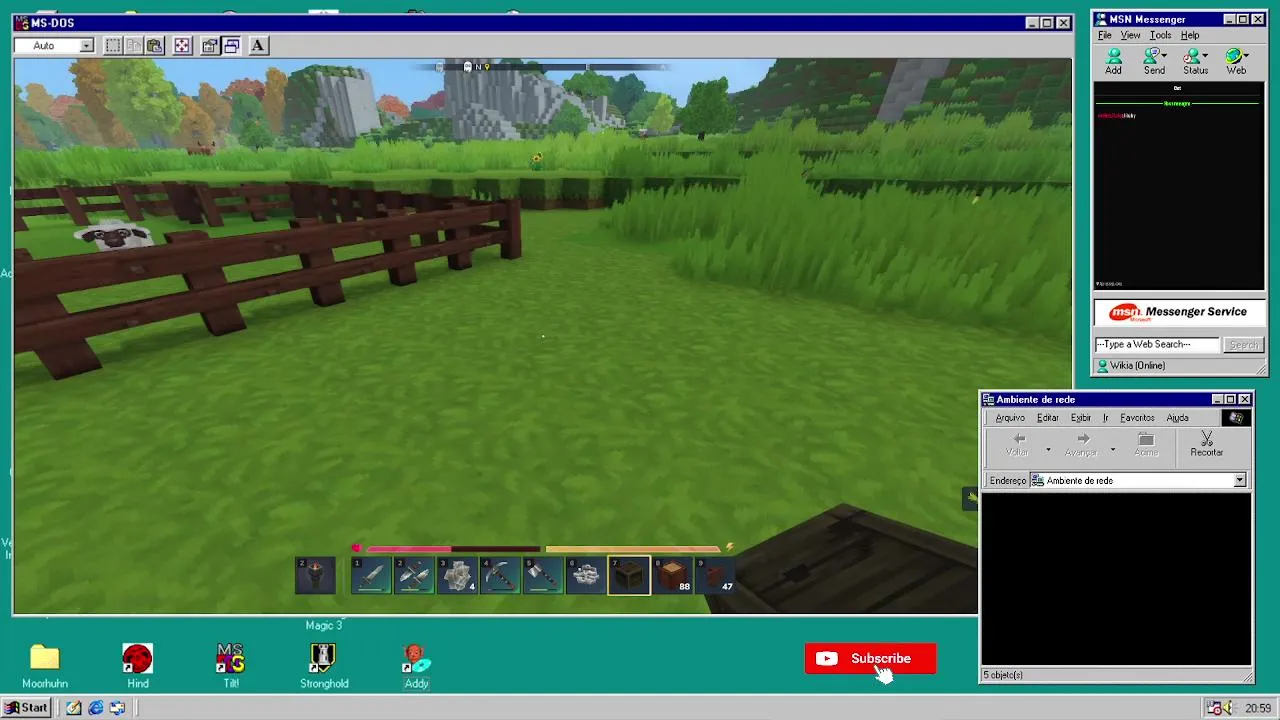Focus the 'Type a Web Search' field
Viewport: 1280px width, 720px height.
click(x=1157, y=344)
